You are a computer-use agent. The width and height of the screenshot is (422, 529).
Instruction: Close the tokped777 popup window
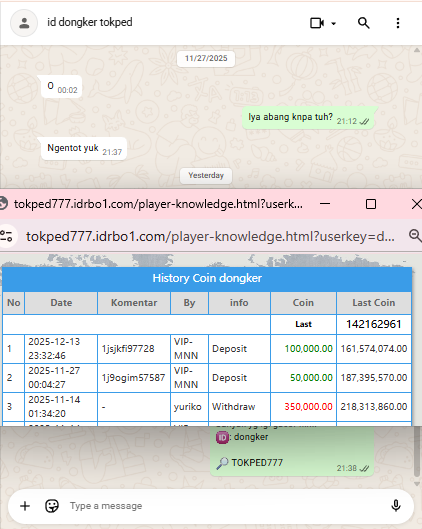coord(417,204)
